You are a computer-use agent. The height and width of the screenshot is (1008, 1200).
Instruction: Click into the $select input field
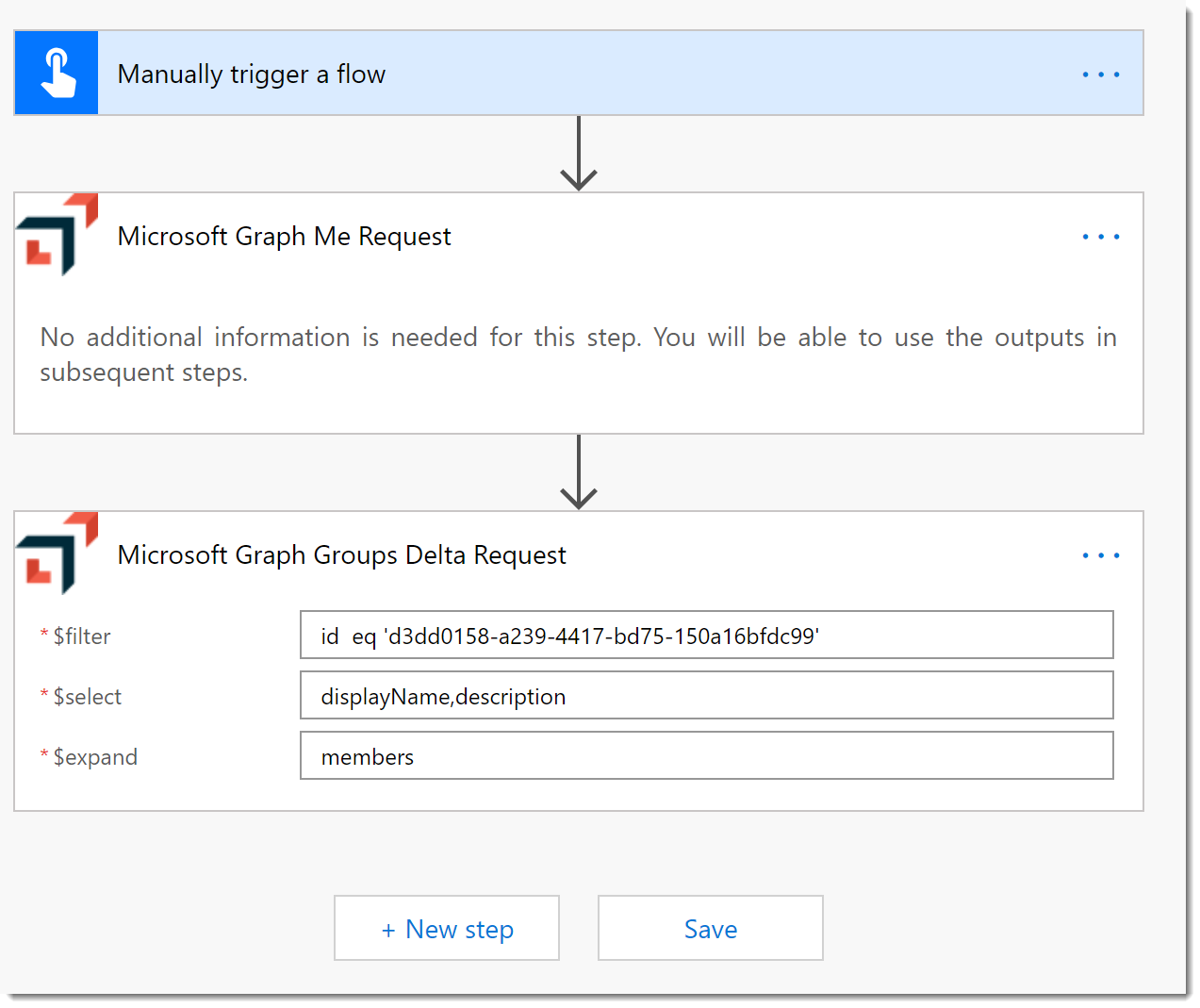tap(706, 695)
